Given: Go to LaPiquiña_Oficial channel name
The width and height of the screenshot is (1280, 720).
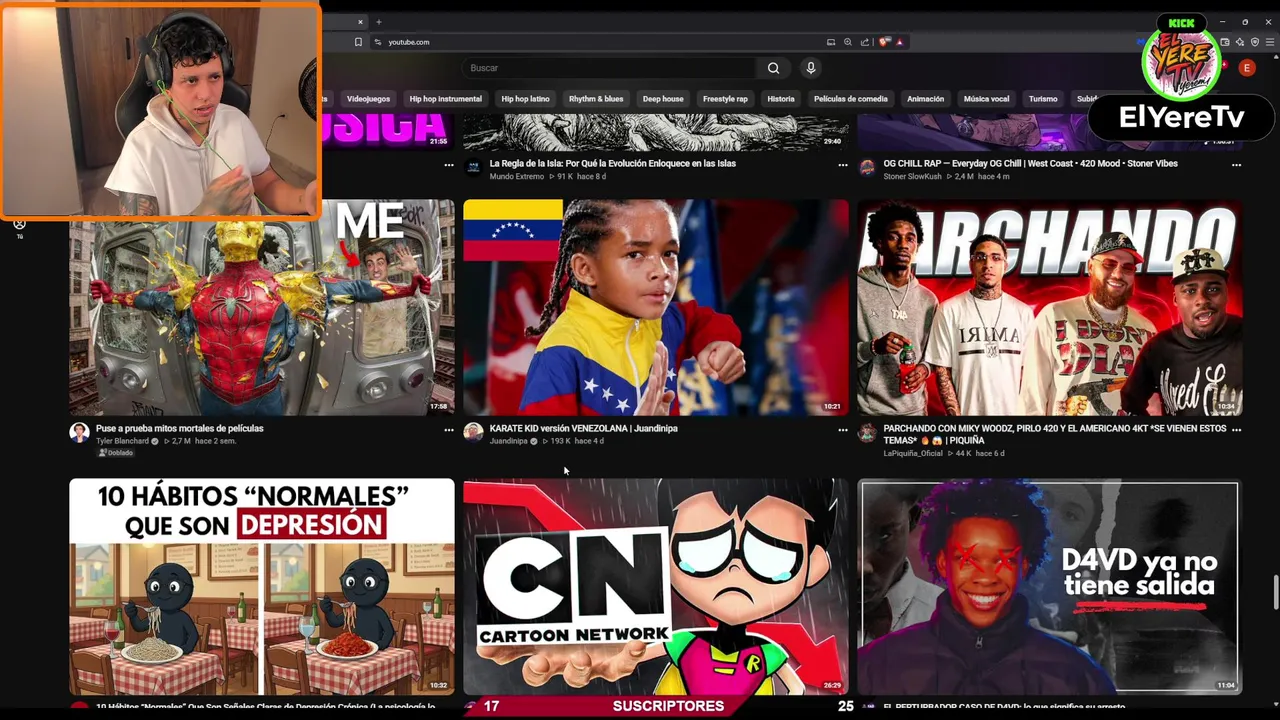Looking at the screenshot, I should point(913,453).
